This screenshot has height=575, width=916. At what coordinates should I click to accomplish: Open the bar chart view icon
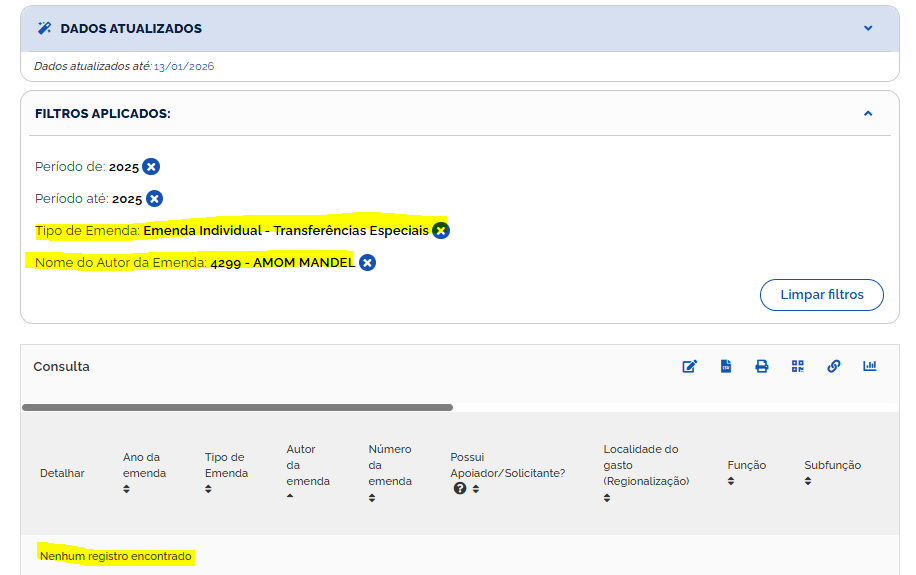(870, 367)
